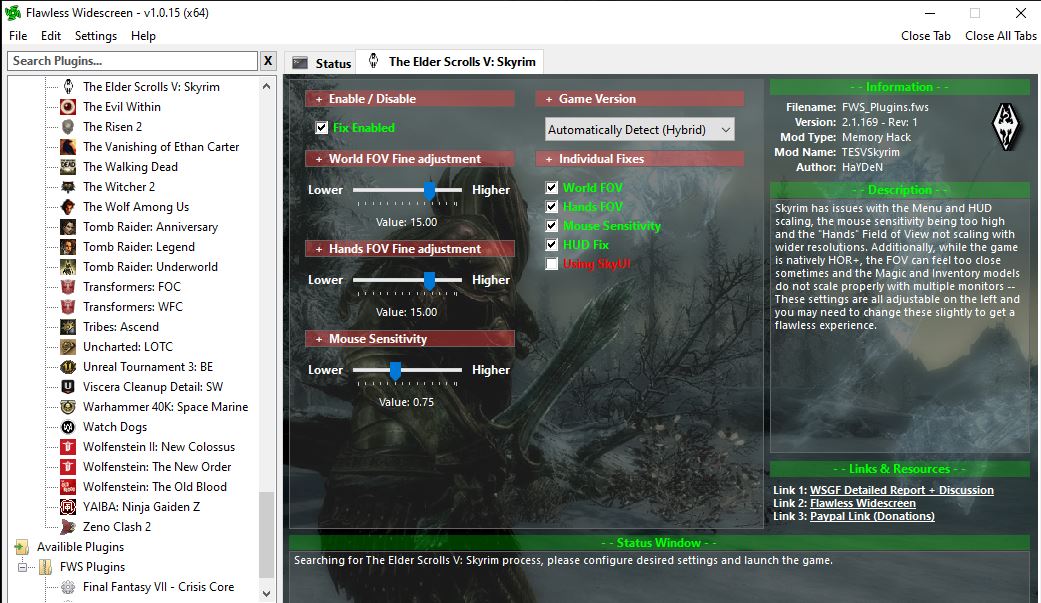Open the Paypal Link (Donations)
Image resolution: width=1041 pixels, height=603 pixels.
(x=872, y=516)
